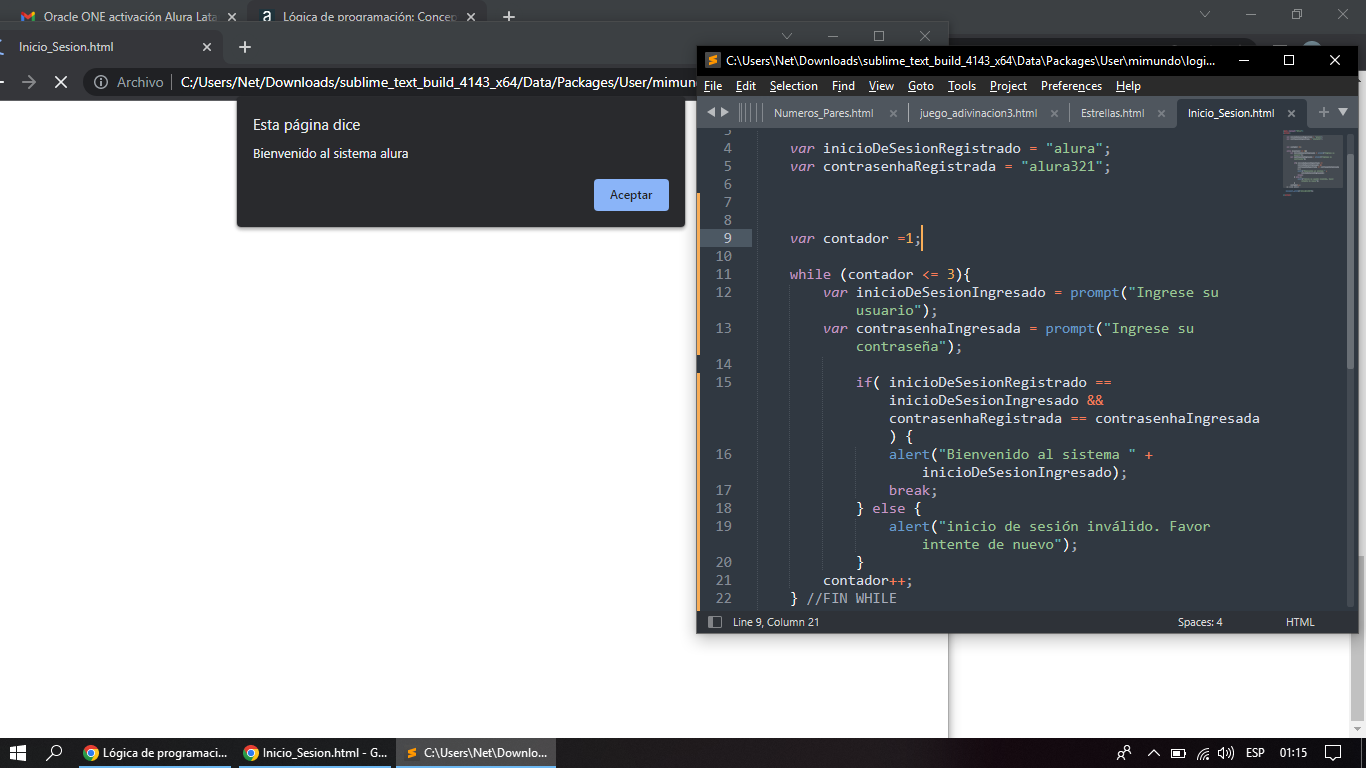Switch to Numeros_Pares.html tab in Sublime
Viewport: 1366px width, 768px height.
click(823, 113)
